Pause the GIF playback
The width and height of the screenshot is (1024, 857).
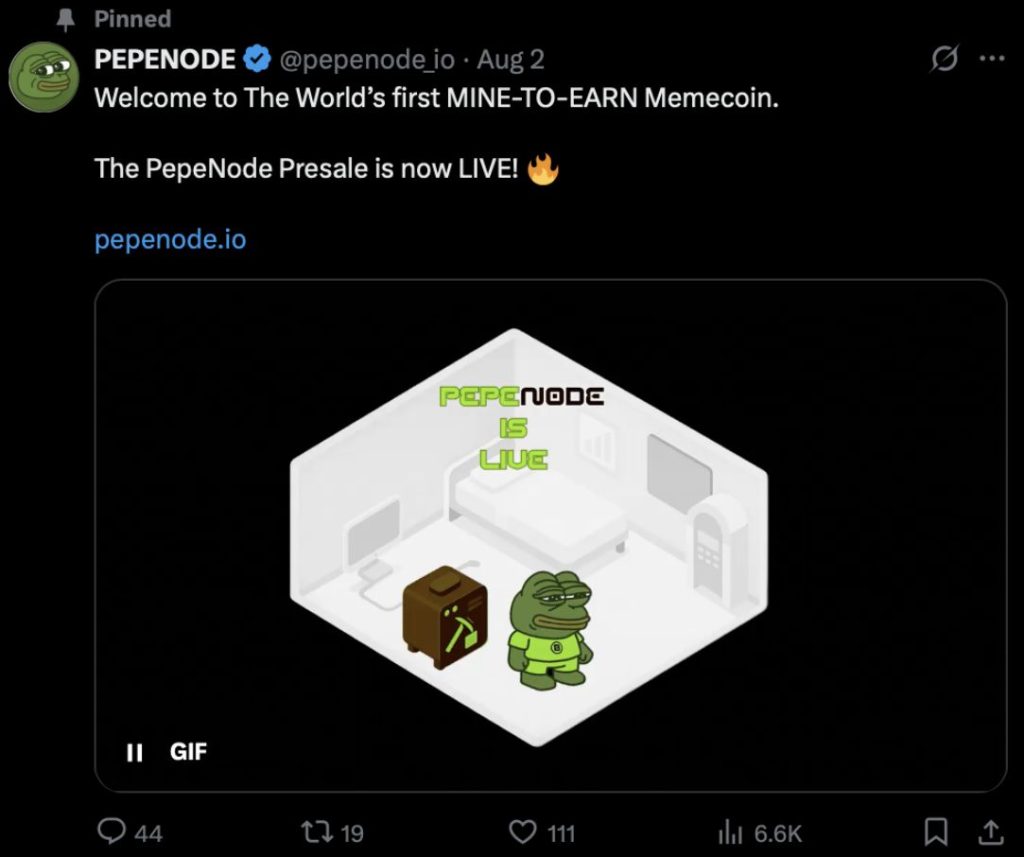click(134, 752)
